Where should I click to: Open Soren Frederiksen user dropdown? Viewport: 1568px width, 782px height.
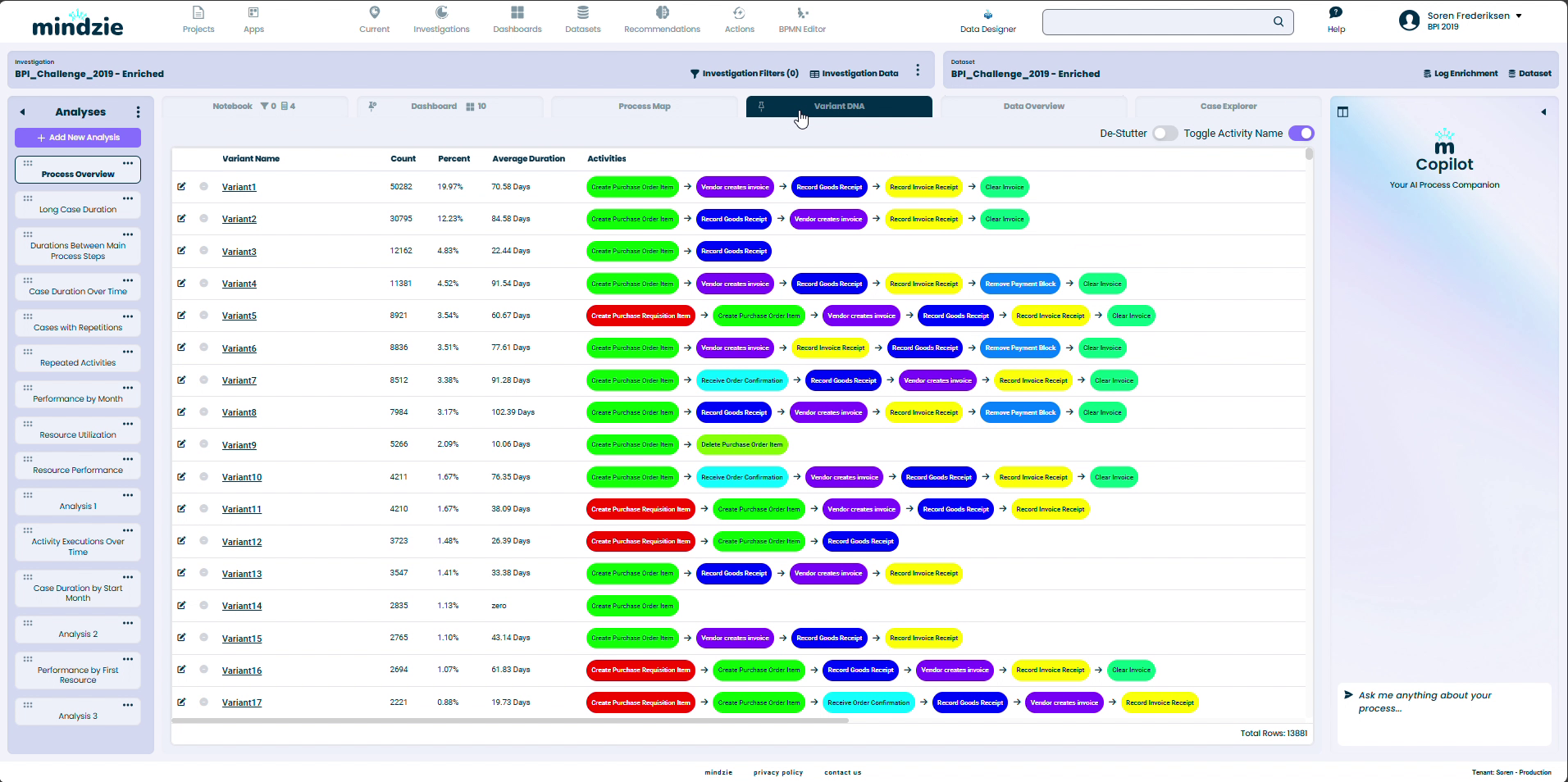point(1519,16)
